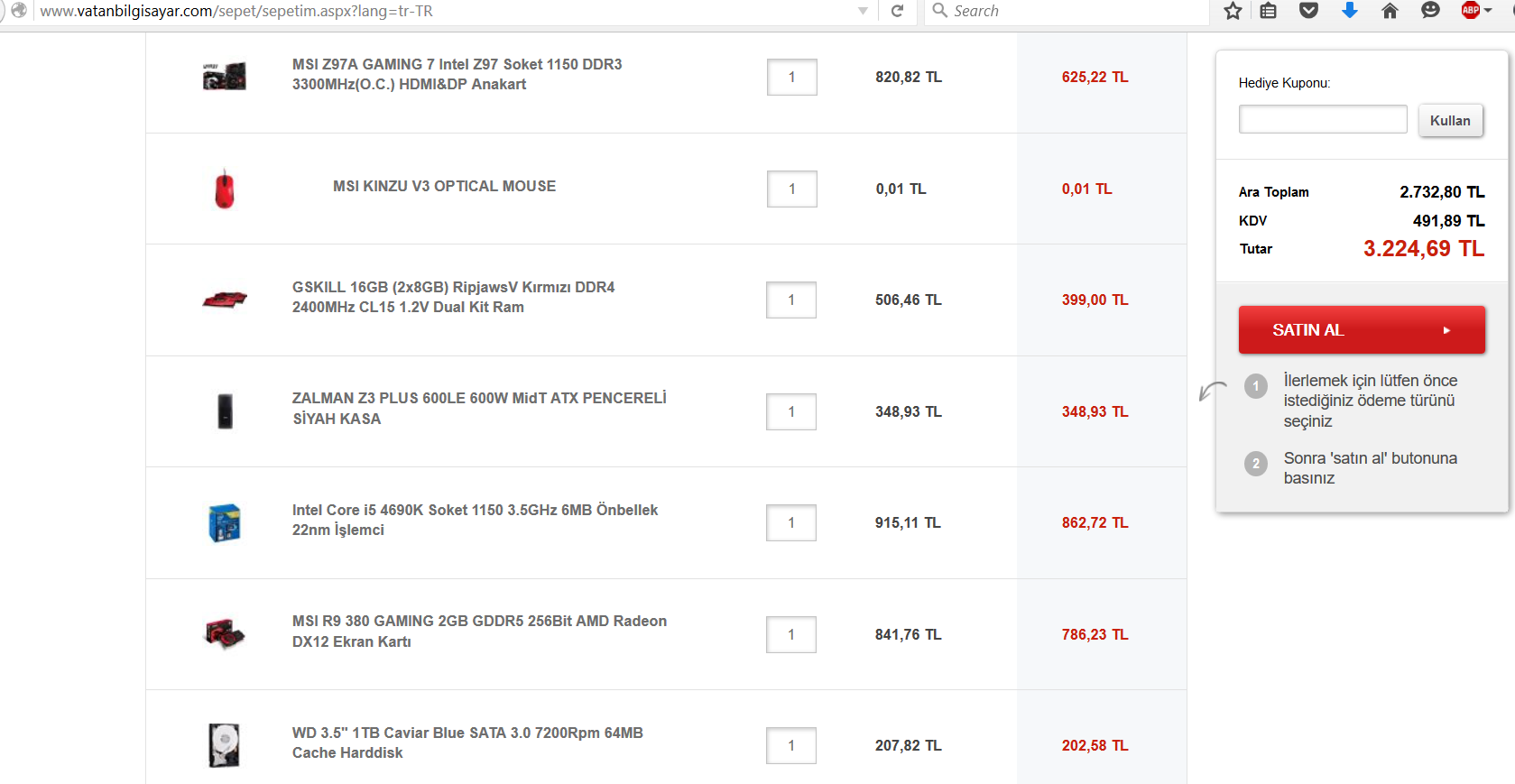This screenshot has width=1515, height=784.
Task: Click the Hediye Kuponu input field
Action: pos(1322,119)
